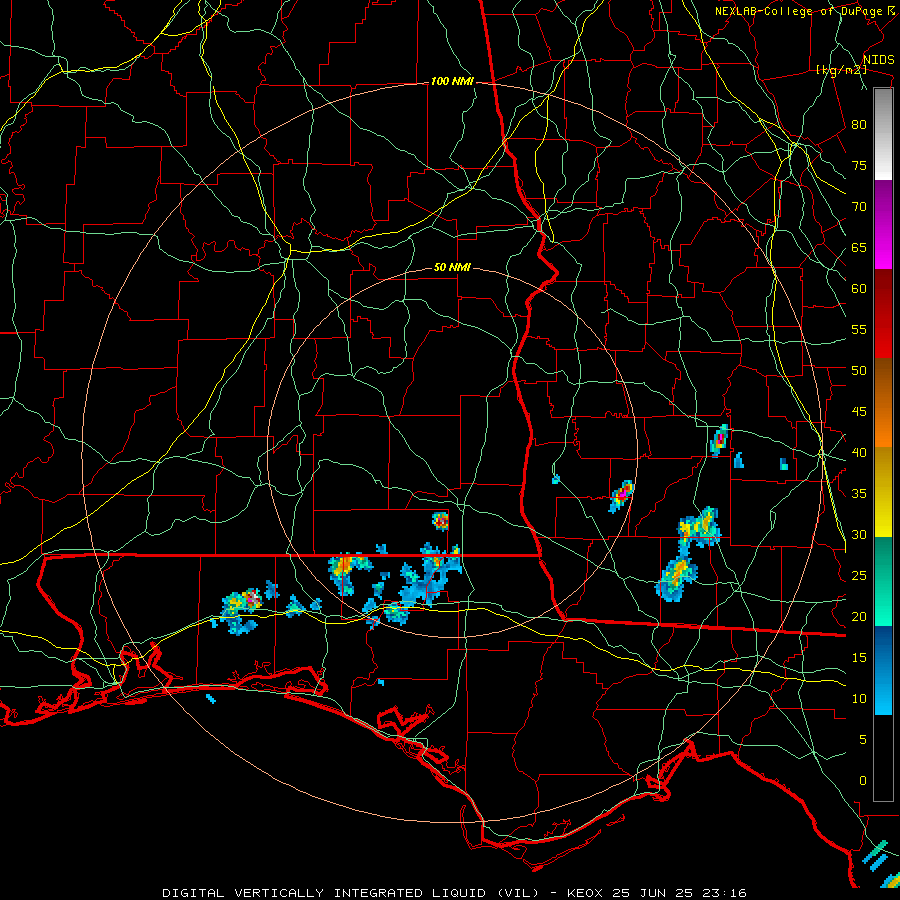Select the magenta-purple segment of VIL color bar
This screenshot has height=900, width=900.
pyautogui.click(x=883, y=224)
